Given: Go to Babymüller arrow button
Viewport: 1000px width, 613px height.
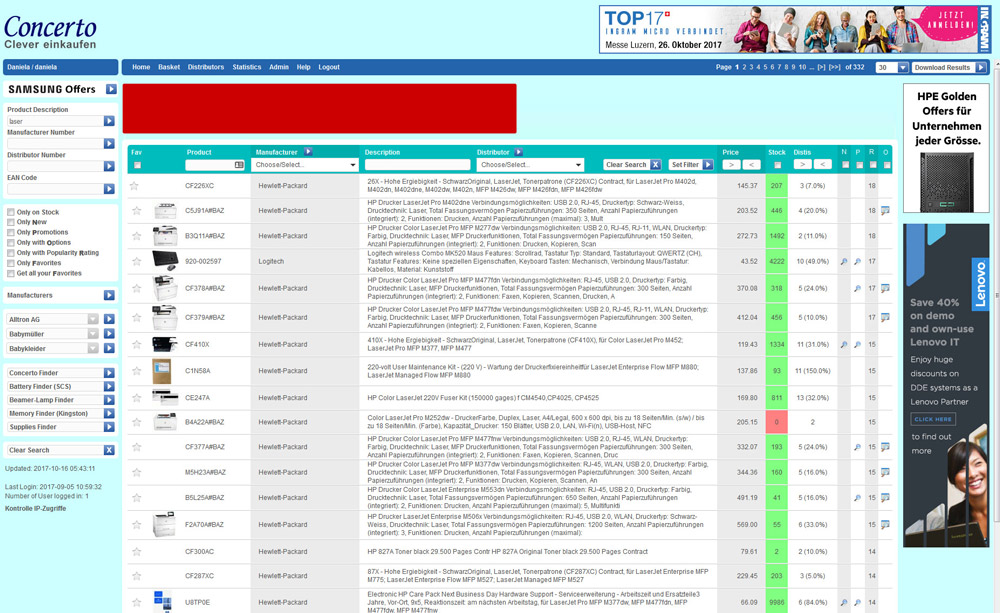Looking at the screenshot, I should [x=109, y=334].
